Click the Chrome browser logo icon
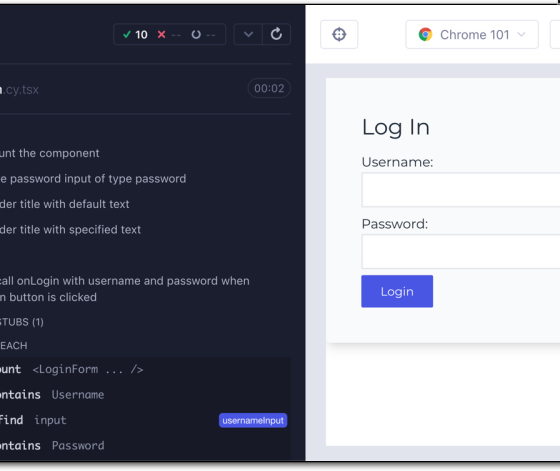 (x=425, y=35)
